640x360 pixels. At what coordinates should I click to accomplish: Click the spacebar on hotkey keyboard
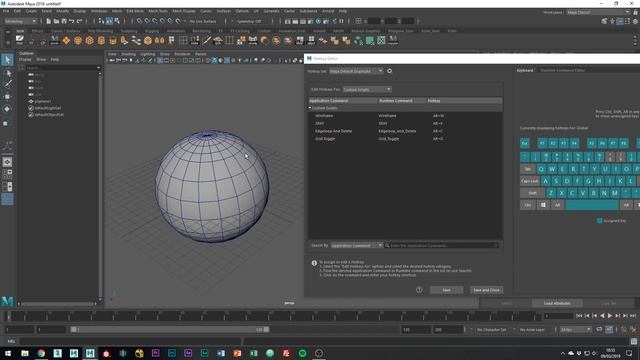tap(591, 205)
